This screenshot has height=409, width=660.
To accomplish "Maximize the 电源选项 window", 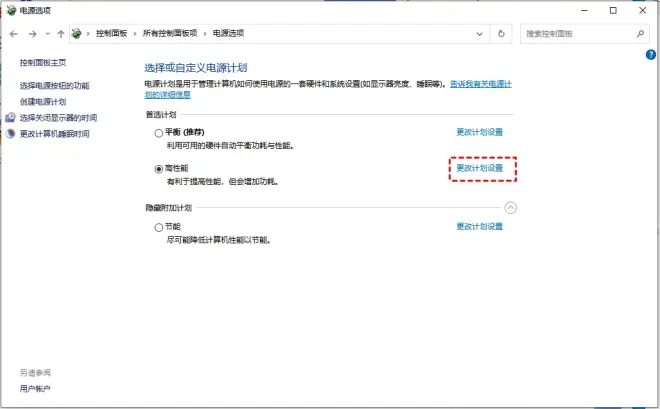I will [x=613, y=11].
